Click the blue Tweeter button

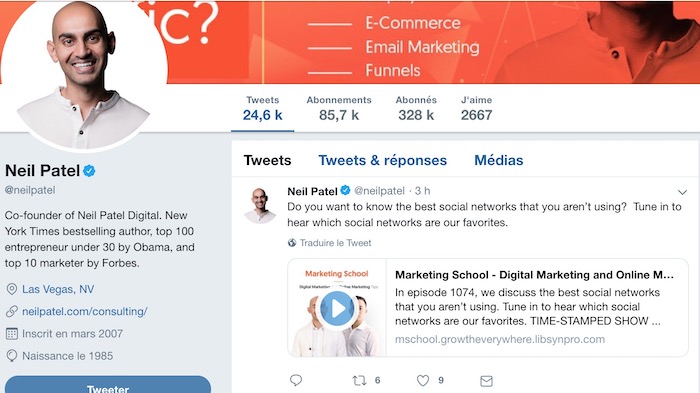point(108,385)
